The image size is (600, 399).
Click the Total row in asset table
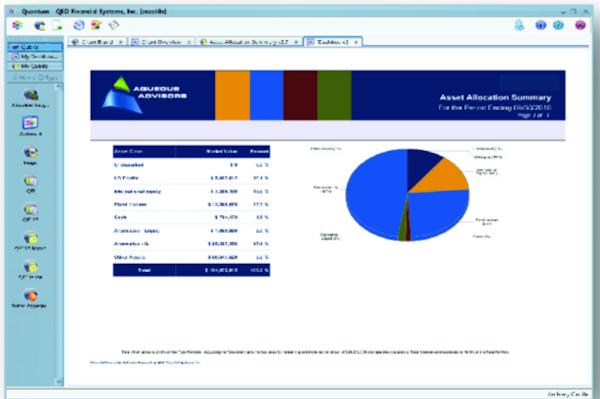pyautogui.click(x=191, y=270)
